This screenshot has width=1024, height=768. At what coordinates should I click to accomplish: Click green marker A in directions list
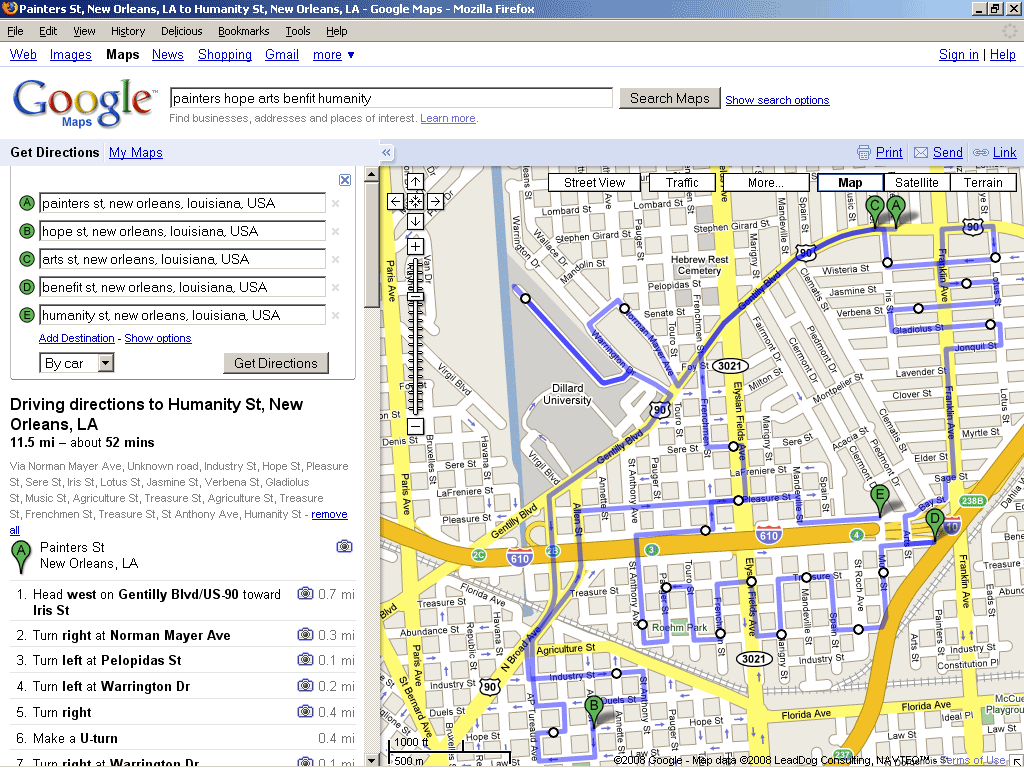pyautogui.click(x=22, y=556)
